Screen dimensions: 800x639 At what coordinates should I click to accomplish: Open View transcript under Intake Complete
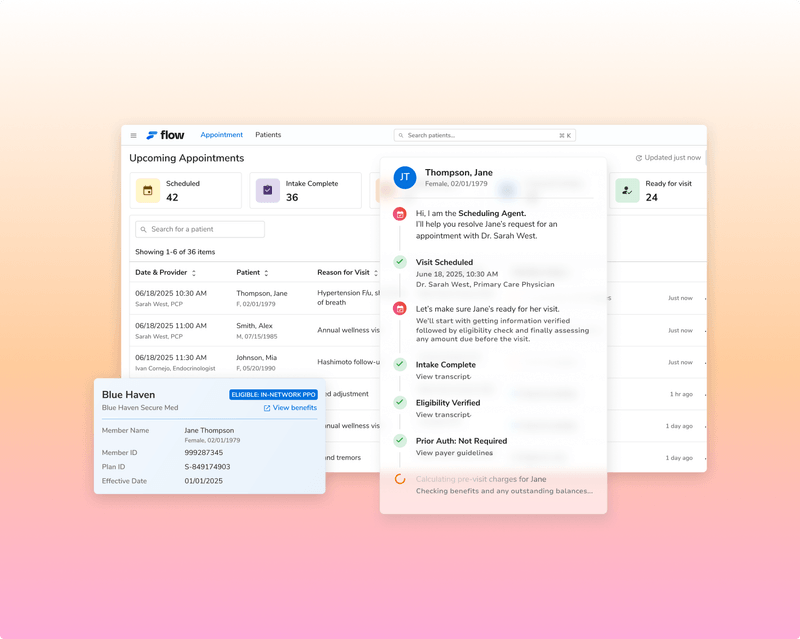click(443, 377)
